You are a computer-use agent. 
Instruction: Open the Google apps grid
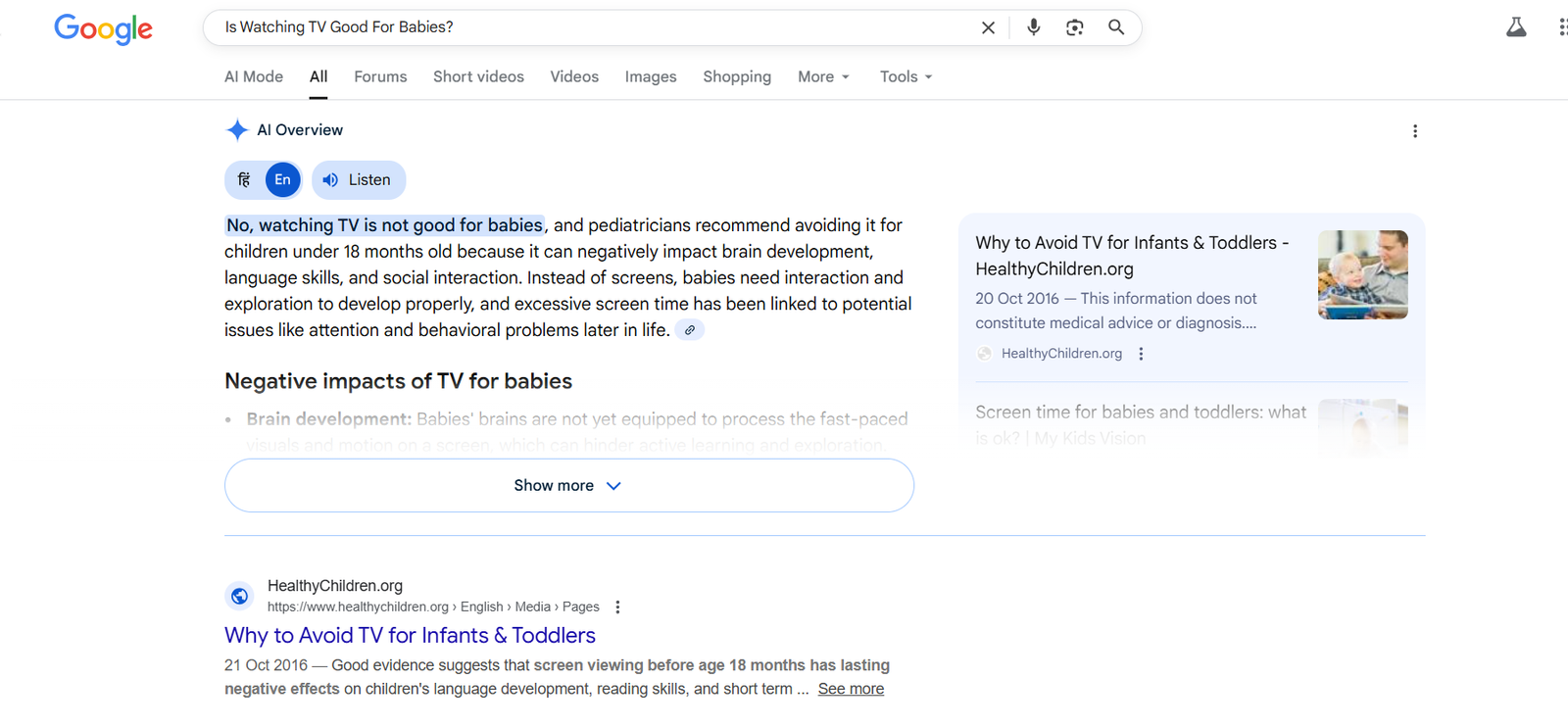click(x=1562, y=27)
